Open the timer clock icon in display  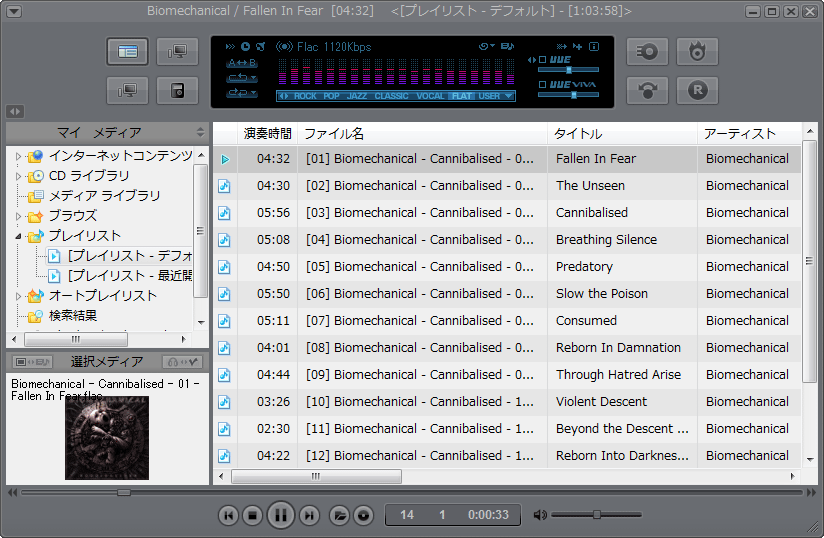[245, 47]
